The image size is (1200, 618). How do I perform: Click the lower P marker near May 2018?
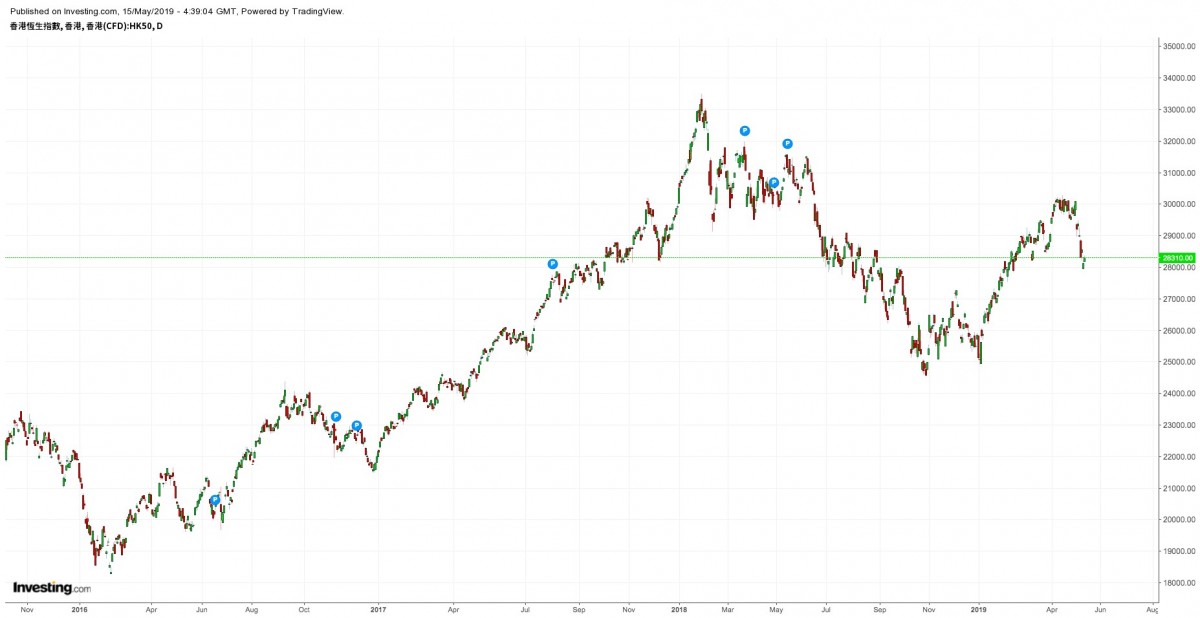point(774,182)
